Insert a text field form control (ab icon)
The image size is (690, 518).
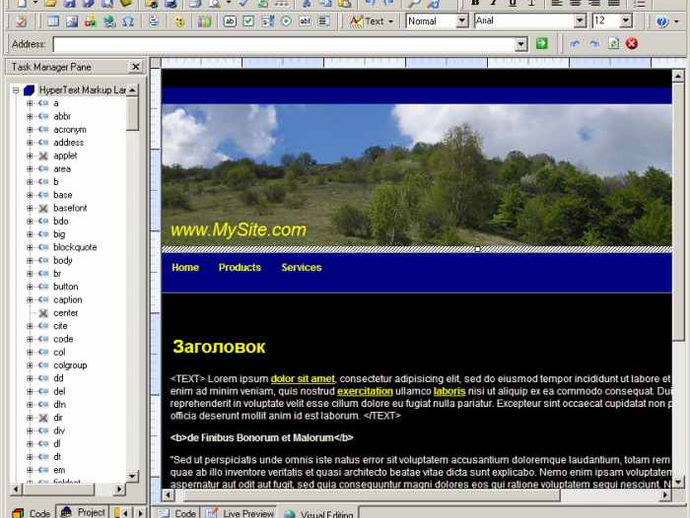pyautogui.click(x=230, y=21)
